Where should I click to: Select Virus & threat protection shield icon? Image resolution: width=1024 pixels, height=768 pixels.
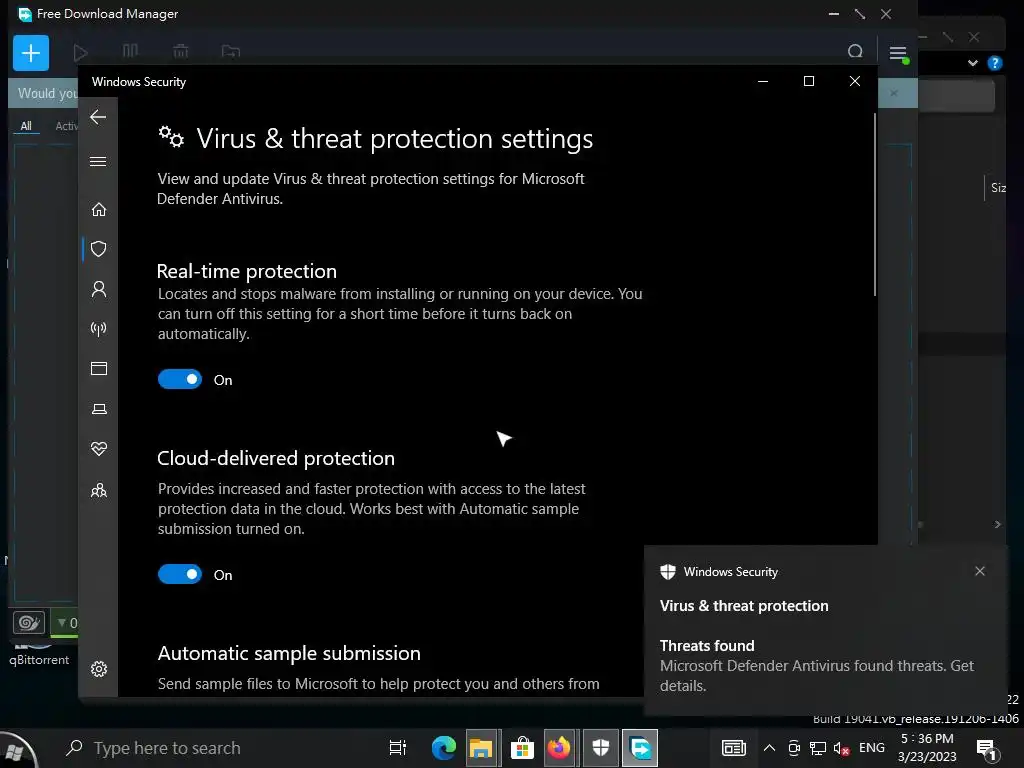point(99,249)
